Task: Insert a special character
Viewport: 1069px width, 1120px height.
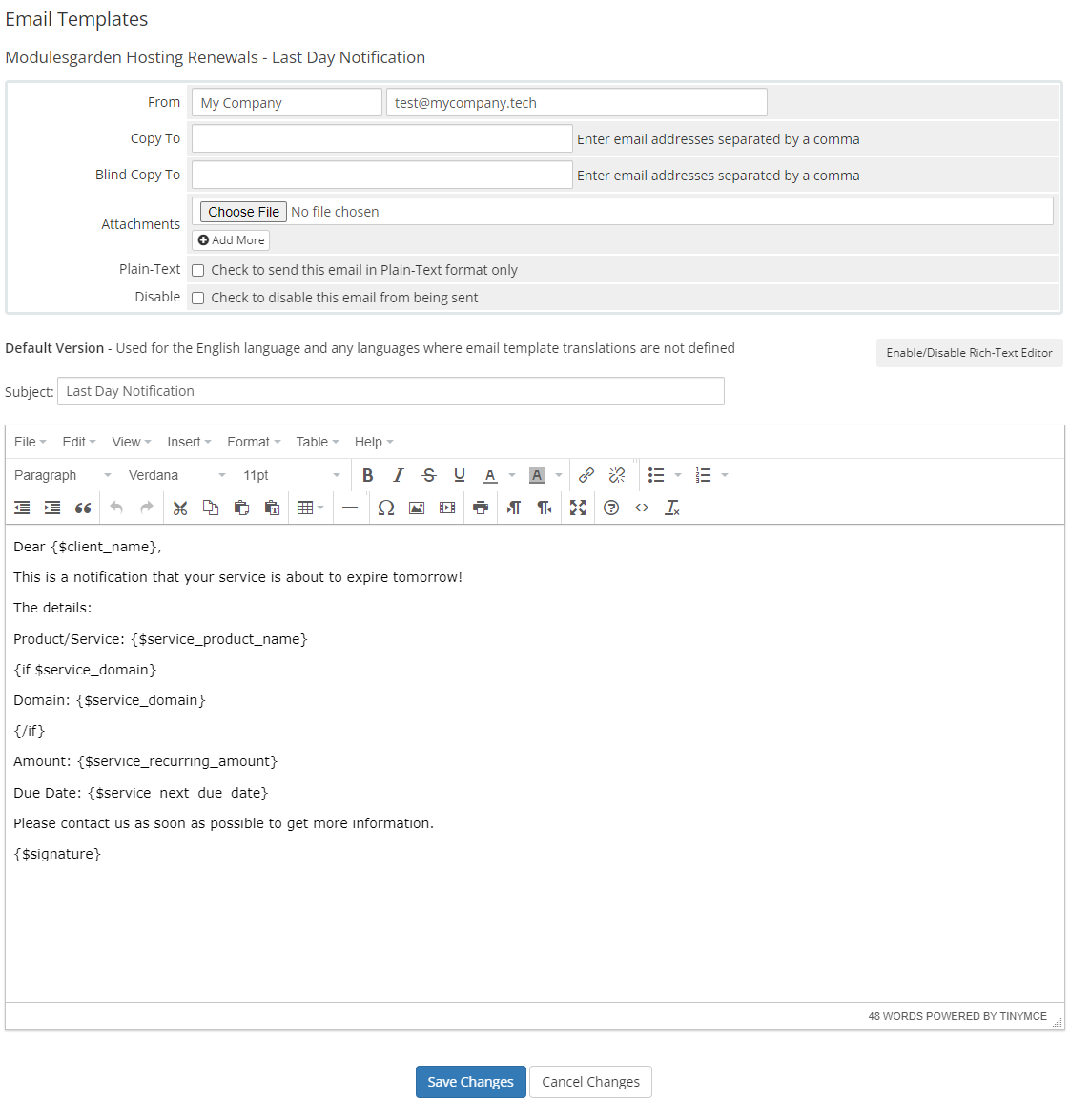Action: click(x=386, y=508)
